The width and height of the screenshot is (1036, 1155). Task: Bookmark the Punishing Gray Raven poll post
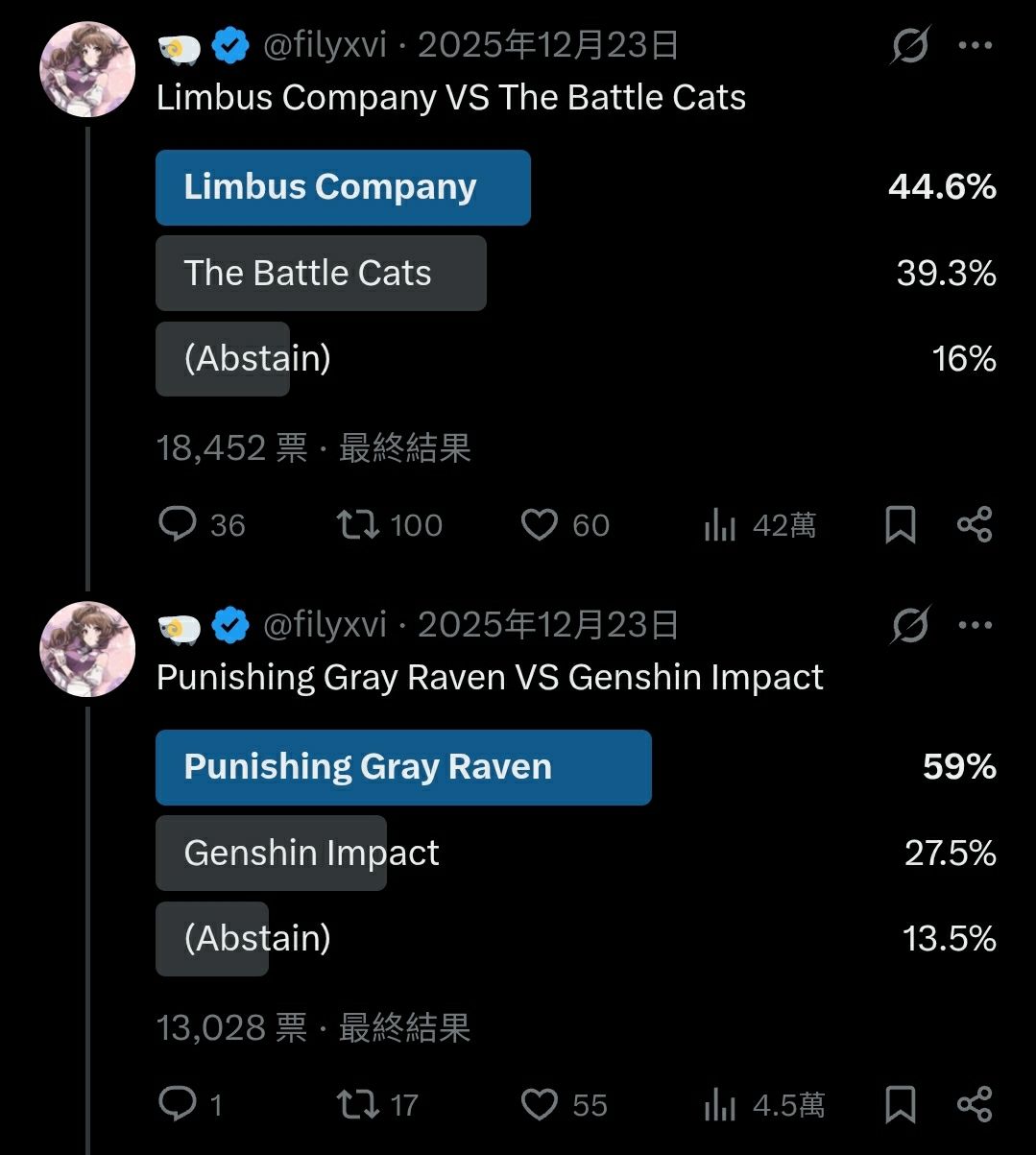point(900,1104)
